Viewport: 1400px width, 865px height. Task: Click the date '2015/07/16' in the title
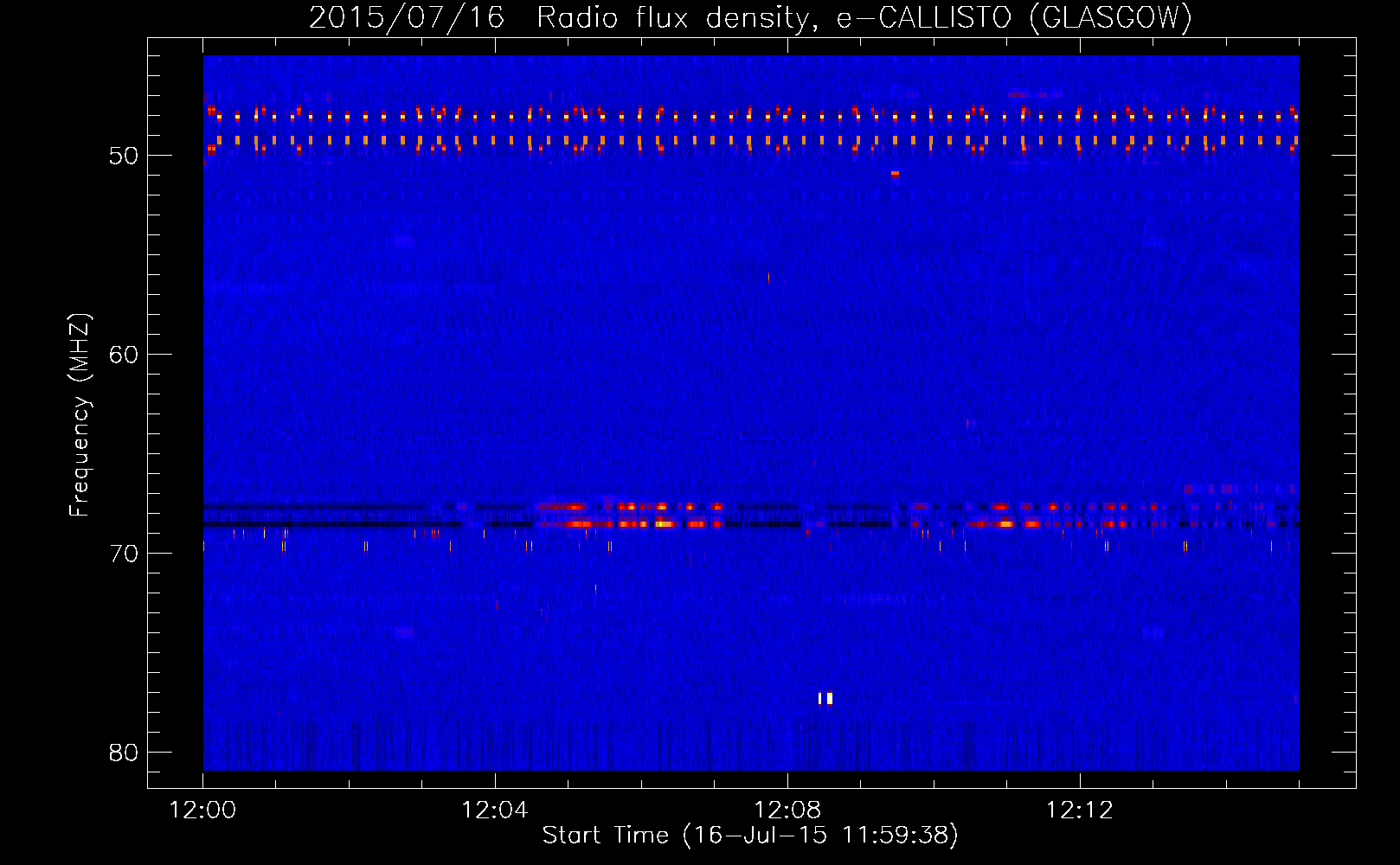[x=407, y=17]
